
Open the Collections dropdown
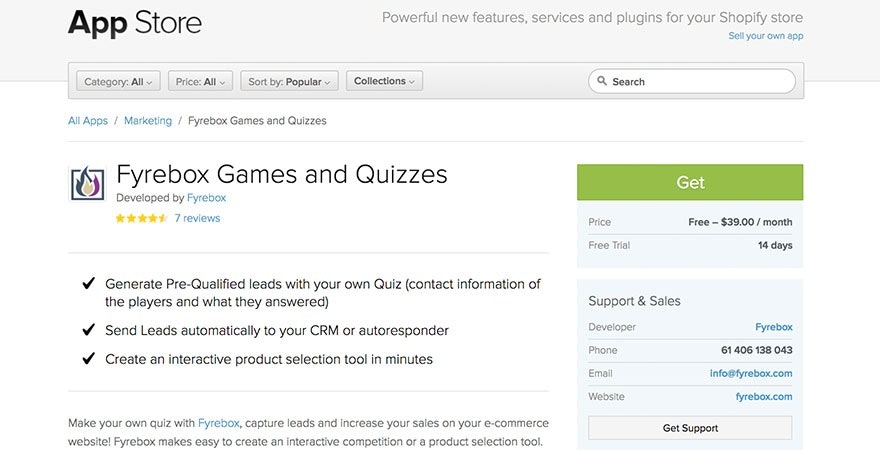[384, 81]
